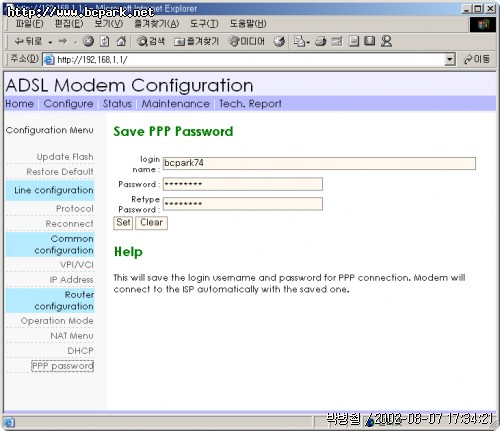Open the Tech. Report navigation link
This screenshot has width=500, height=431.
pos(250,104)
